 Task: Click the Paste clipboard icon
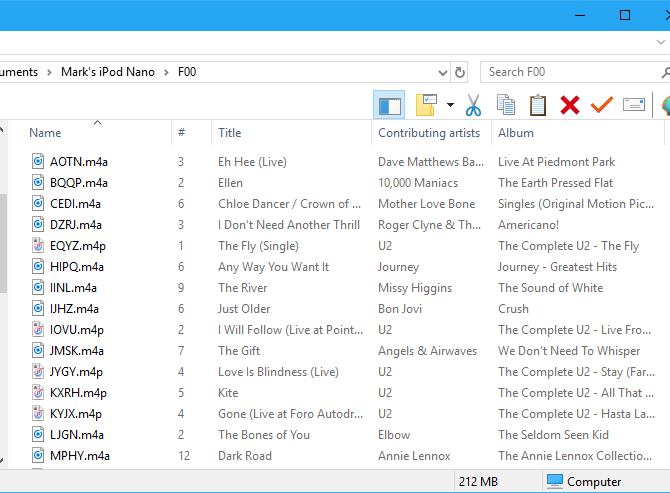tap(538, 104)
